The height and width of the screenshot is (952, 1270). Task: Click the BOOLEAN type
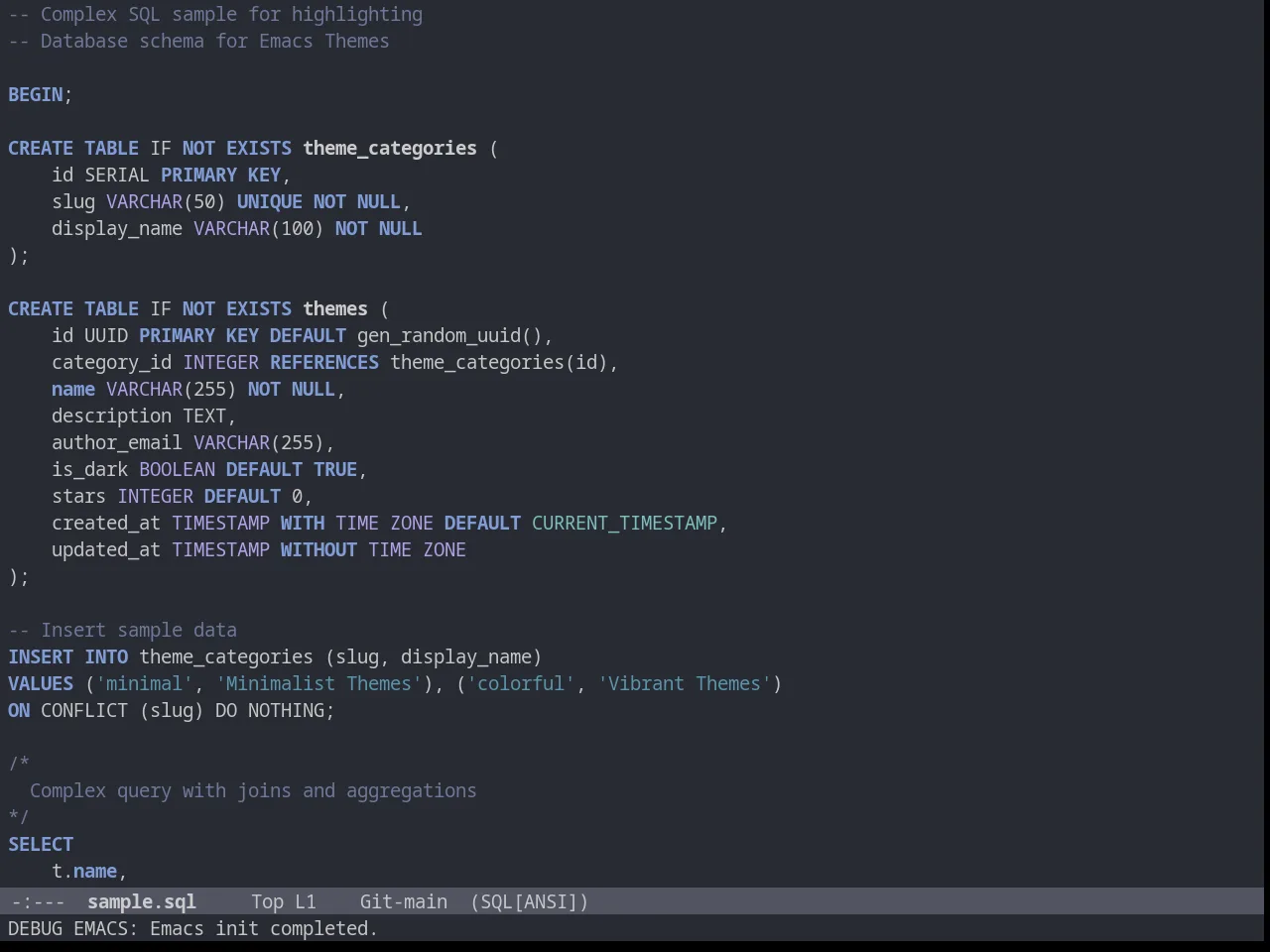[x=177, y=469]
